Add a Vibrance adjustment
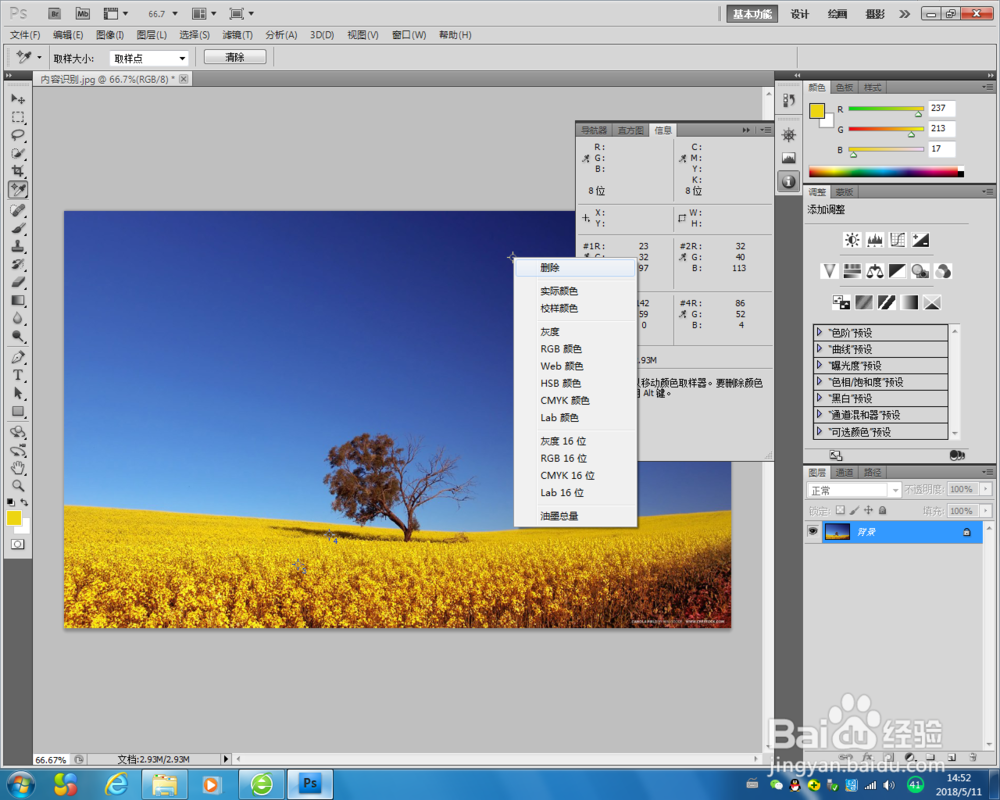 click(x=829, y=271)
